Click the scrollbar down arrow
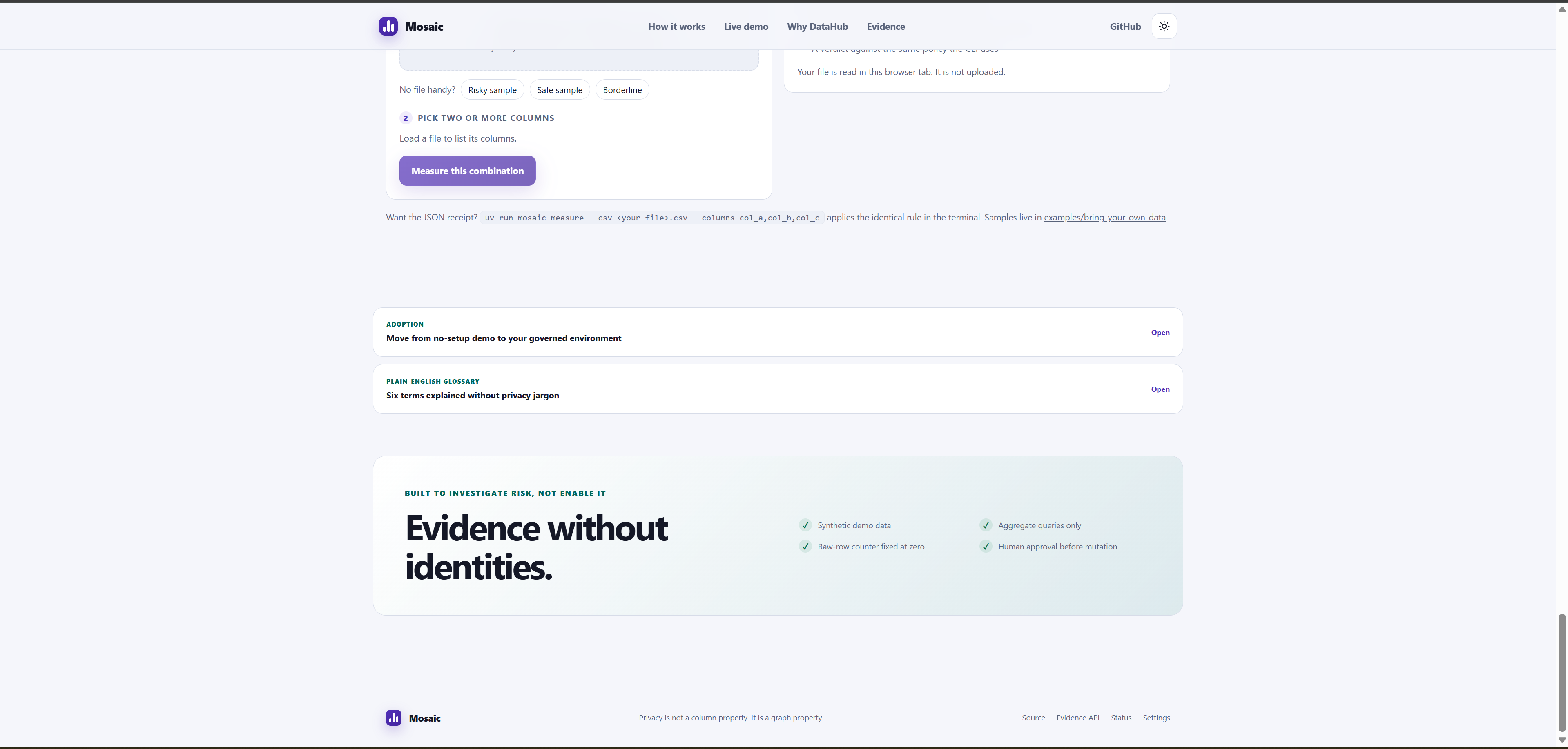Viewport: 1568px width, 749px height. (x=1561, y=740)
